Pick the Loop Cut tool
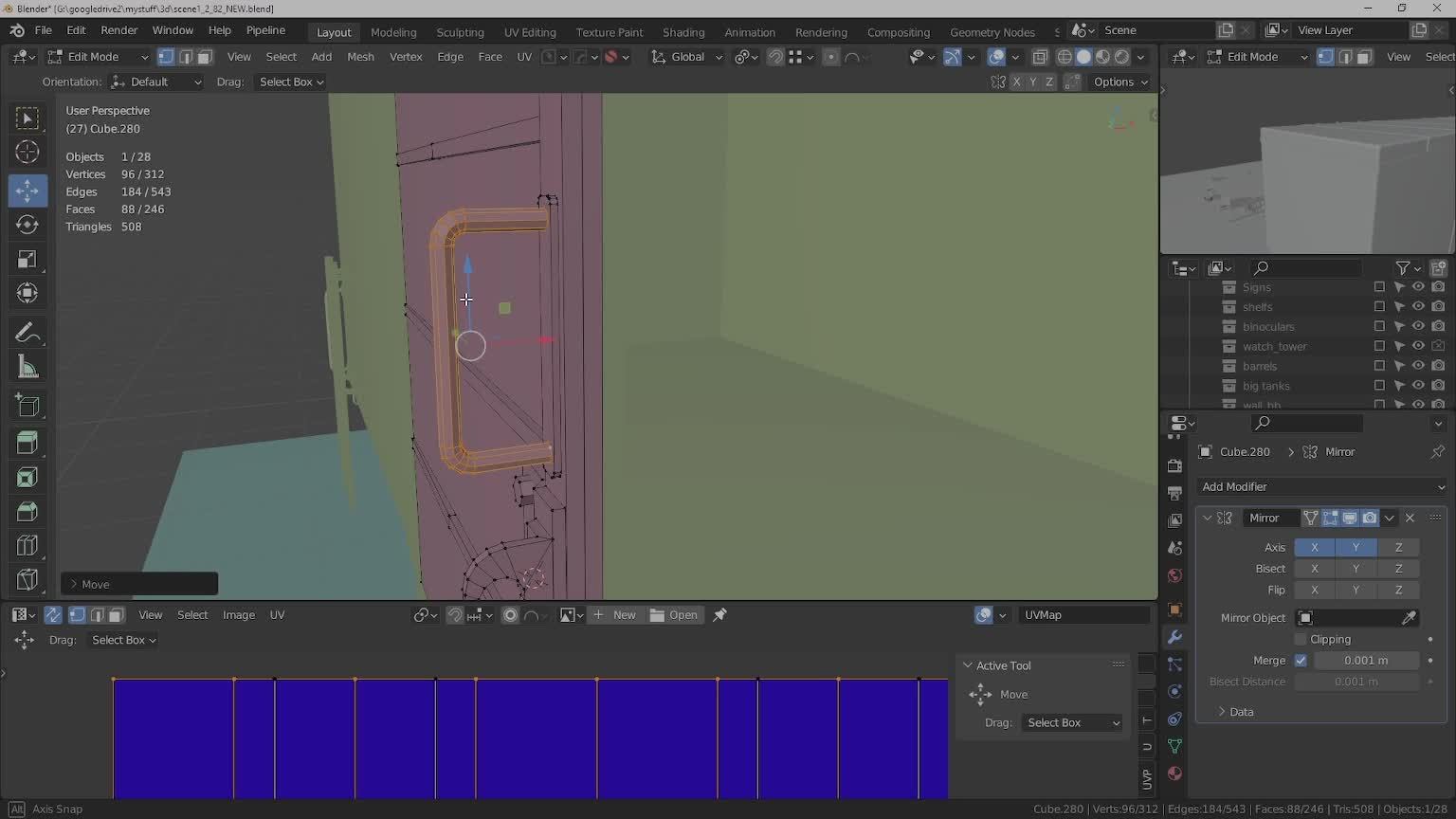The image size is (1456, 819). (27, 545)
